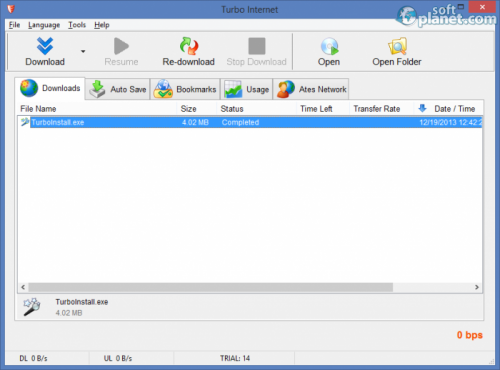Open the Language menu

[x=44, y=25]
